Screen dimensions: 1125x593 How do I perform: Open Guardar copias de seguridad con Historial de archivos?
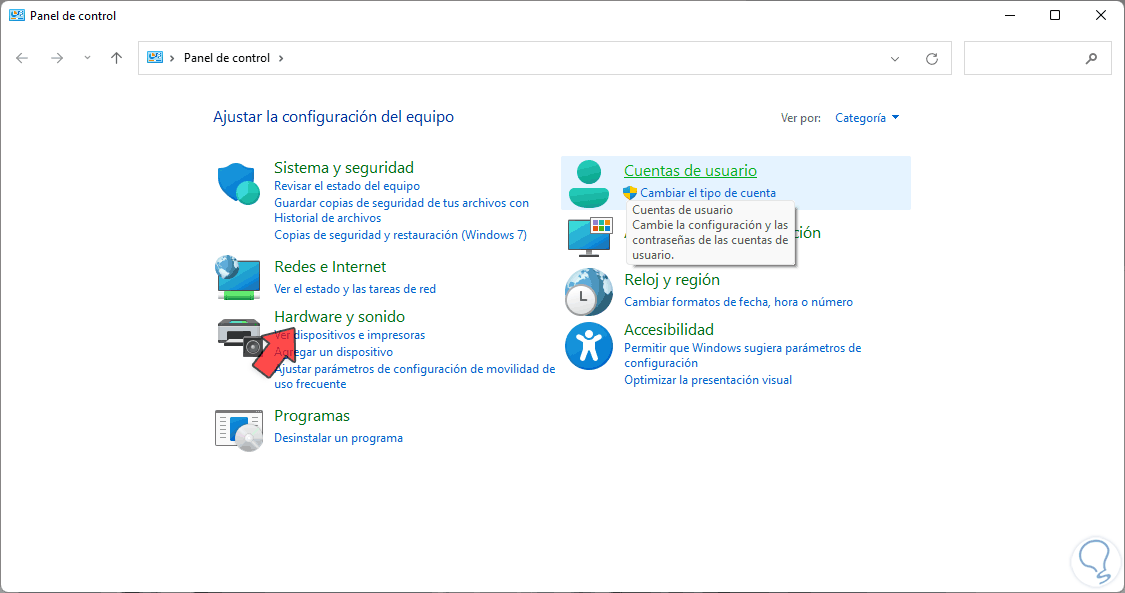[401, 210]
